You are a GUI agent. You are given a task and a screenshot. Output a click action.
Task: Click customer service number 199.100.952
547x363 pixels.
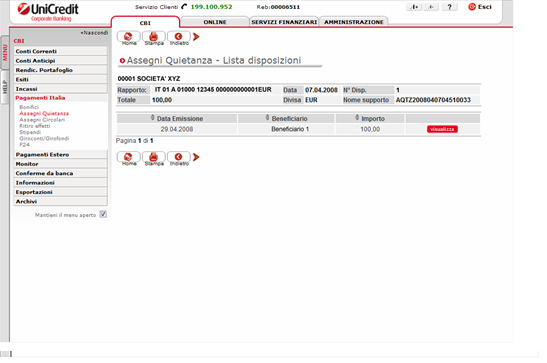click(211, 7)
